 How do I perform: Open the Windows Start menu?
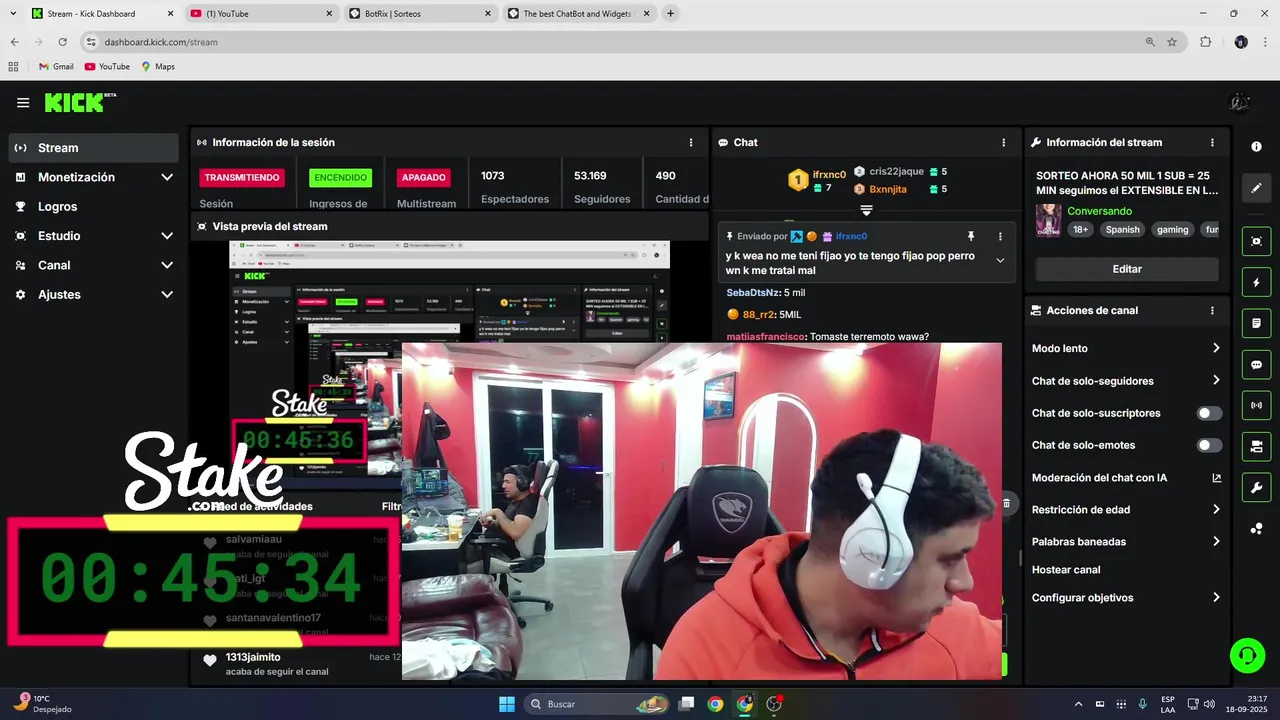pos(507,704)
